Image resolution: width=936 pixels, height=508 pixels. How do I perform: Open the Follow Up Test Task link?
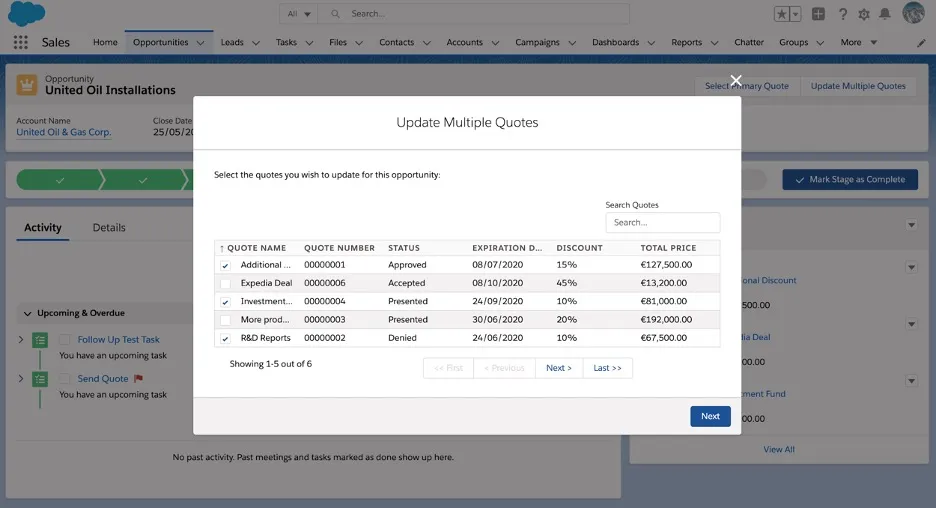(118, 340)
